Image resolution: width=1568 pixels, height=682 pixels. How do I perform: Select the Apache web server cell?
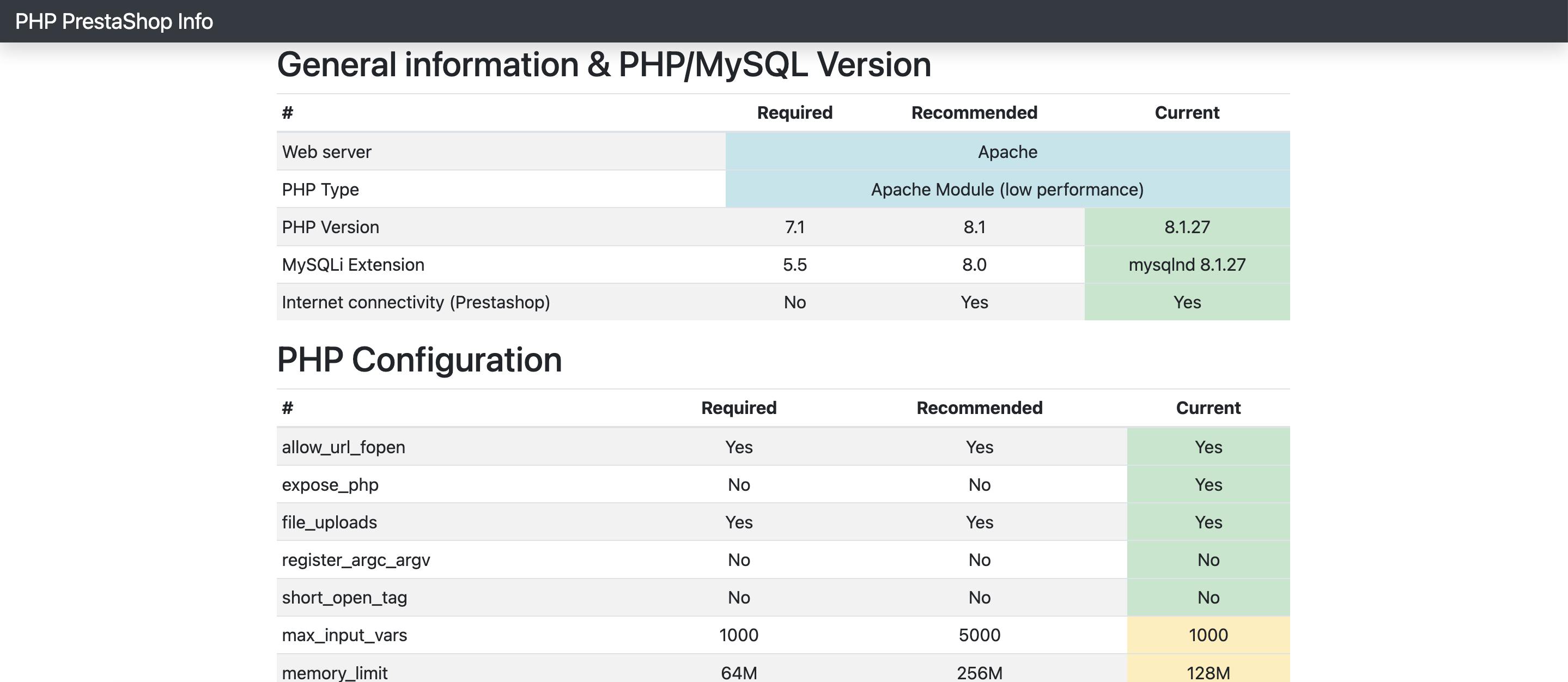[x=1007, y=151]
